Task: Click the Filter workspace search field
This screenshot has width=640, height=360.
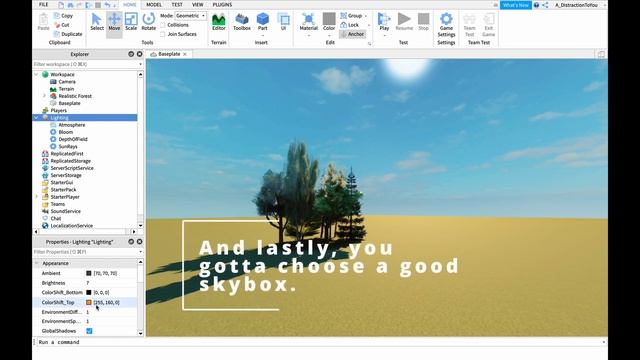Action: point(85,64)
